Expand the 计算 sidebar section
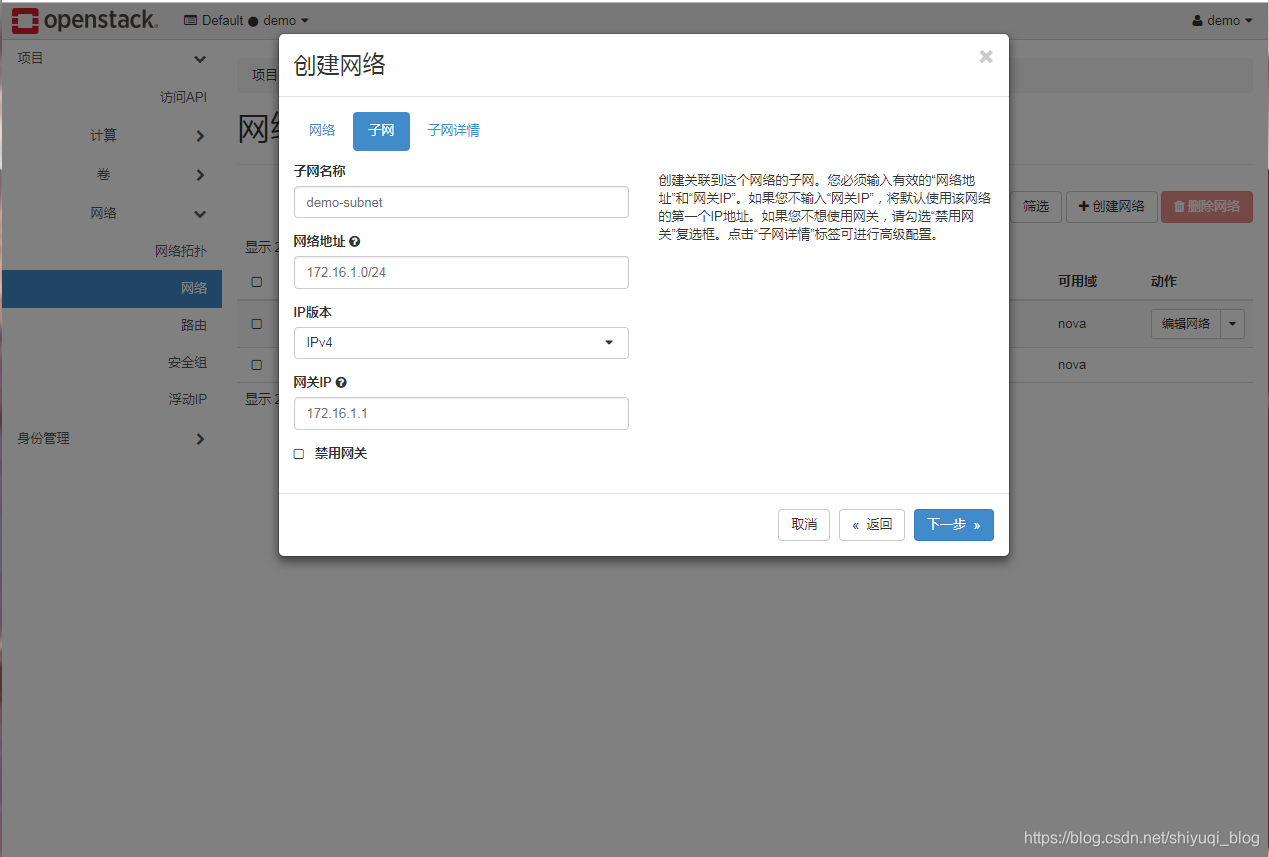Screen dimensions: 1269x857 coord(111,135)
